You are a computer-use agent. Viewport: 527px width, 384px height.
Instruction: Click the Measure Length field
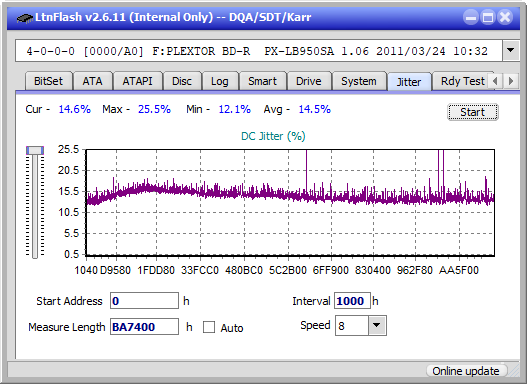(x=145, y=327)
